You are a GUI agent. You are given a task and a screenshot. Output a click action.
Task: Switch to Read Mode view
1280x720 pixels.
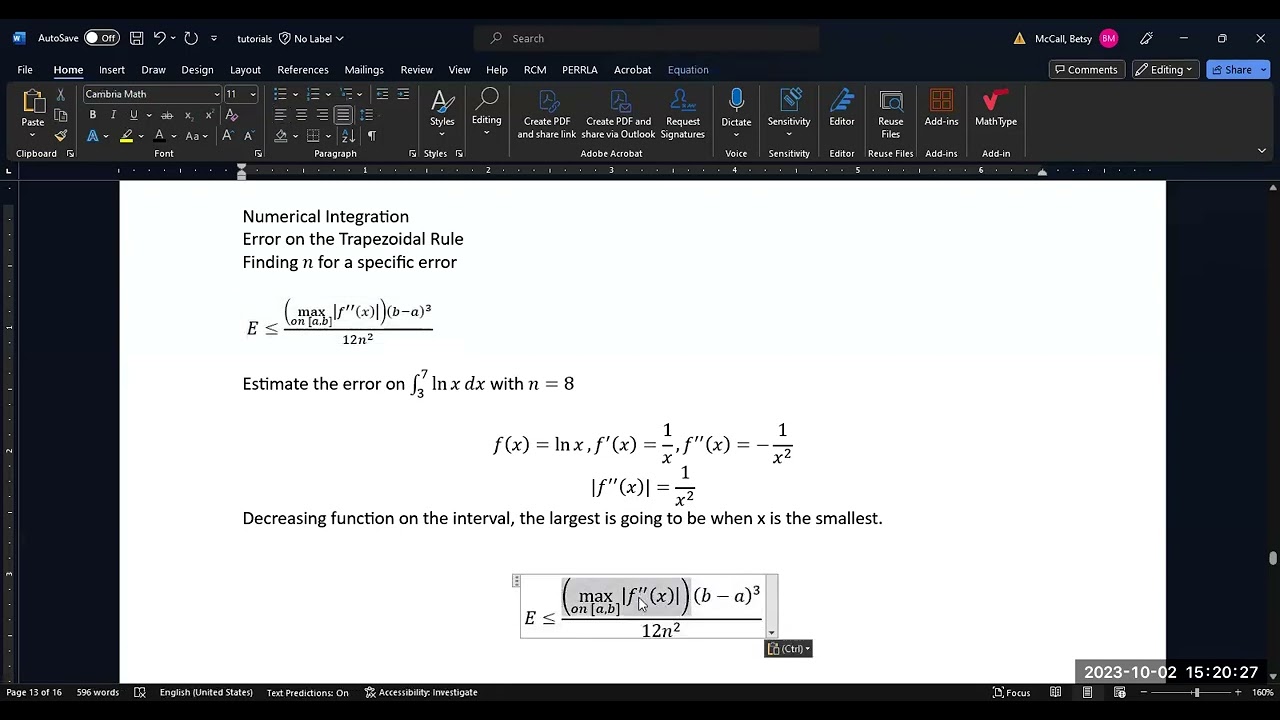tap(1055, 692)
